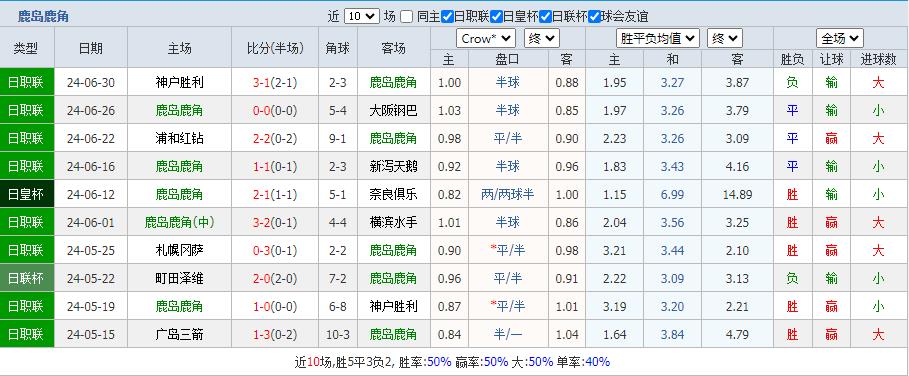Image resolution: width=909 pixels, height=376 pixels.
Task: Click the 负 result in 24-05-22 row
Action: (792, 278)
